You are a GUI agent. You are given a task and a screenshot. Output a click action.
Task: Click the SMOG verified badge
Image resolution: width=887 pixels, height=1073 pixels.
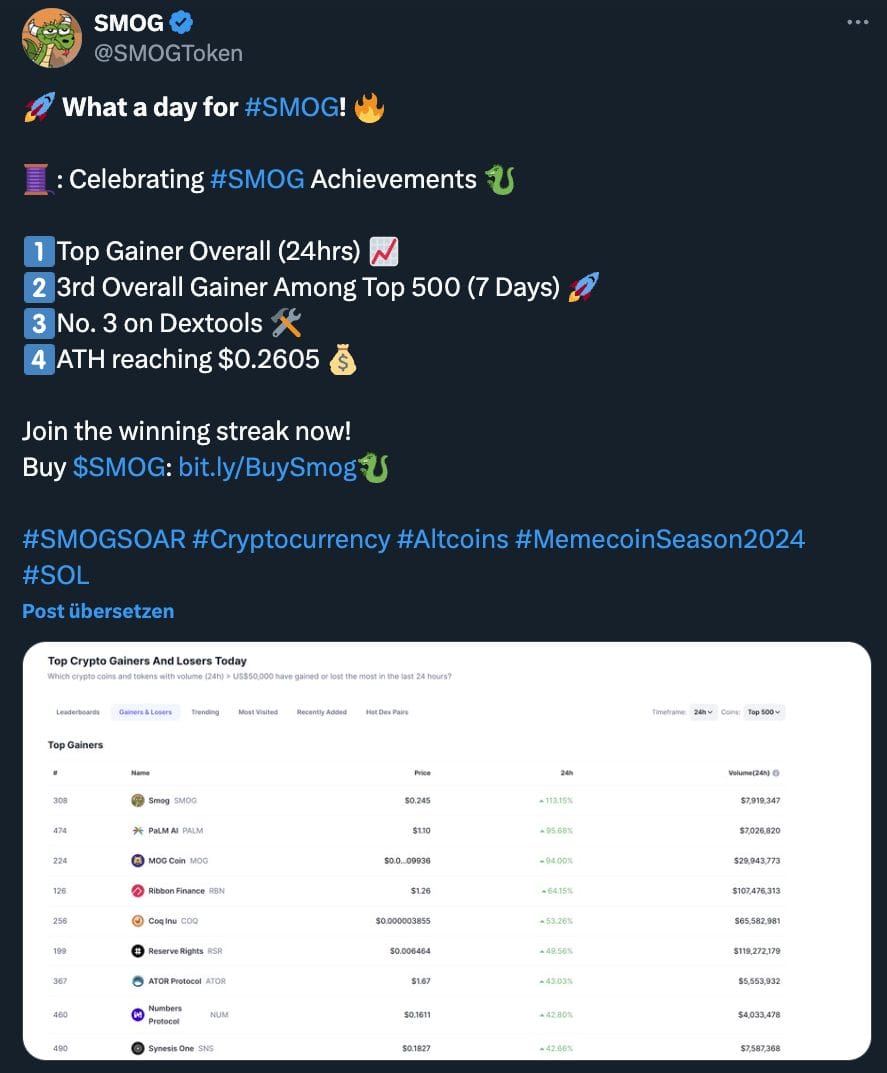tap(179, 22)
